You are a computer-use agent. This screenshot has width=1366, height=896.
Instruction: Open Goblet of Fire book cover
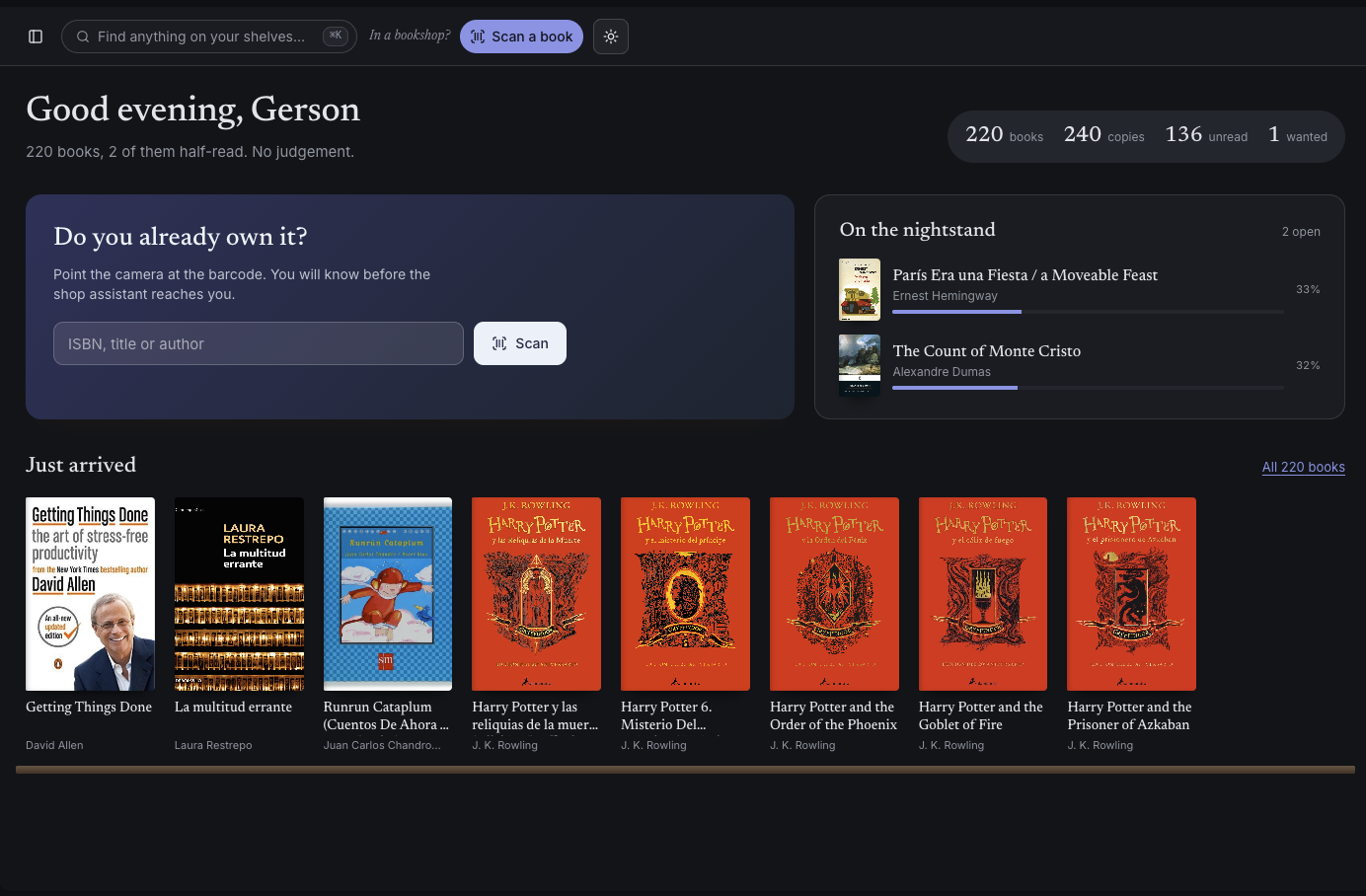pos(983,594)
